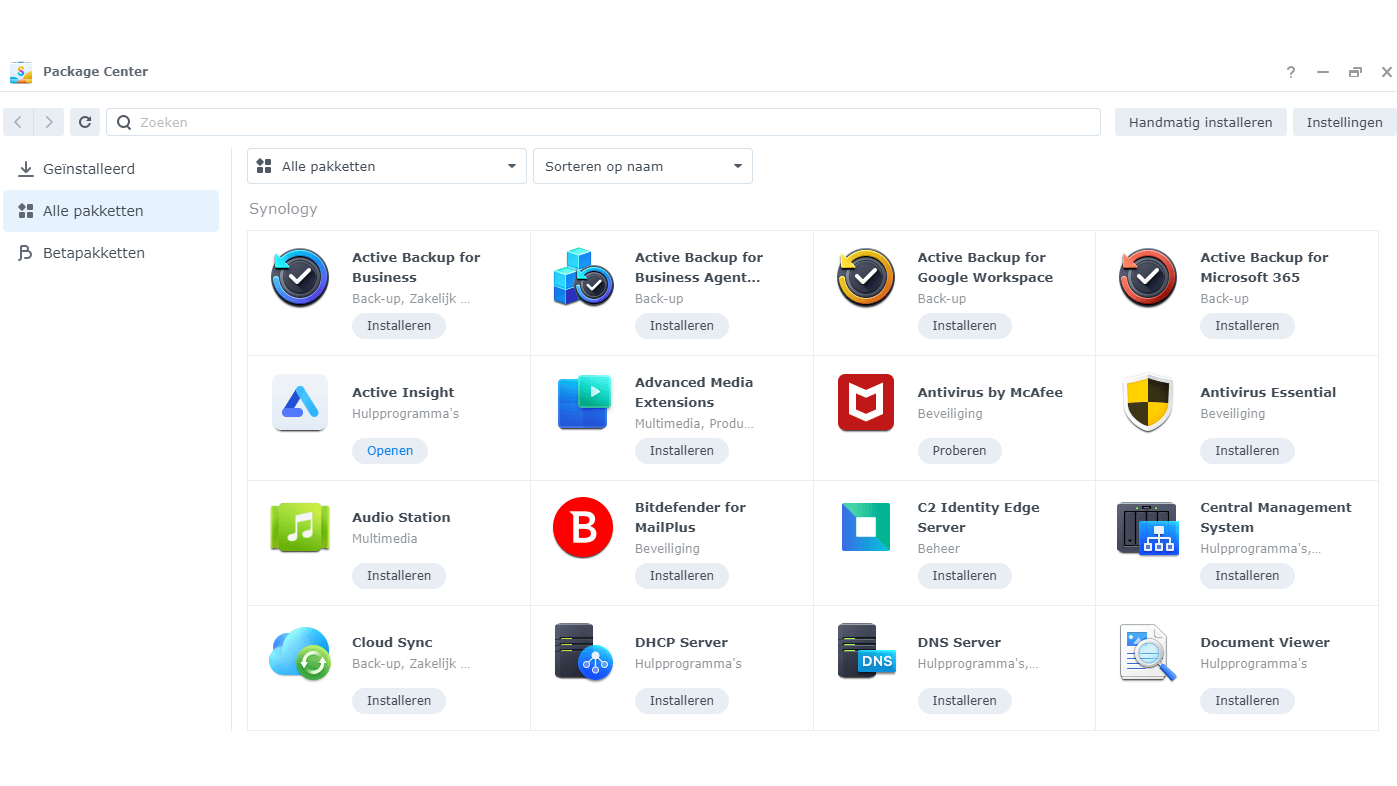Install Active Backup for Business Agent

(x=682, y=326)
